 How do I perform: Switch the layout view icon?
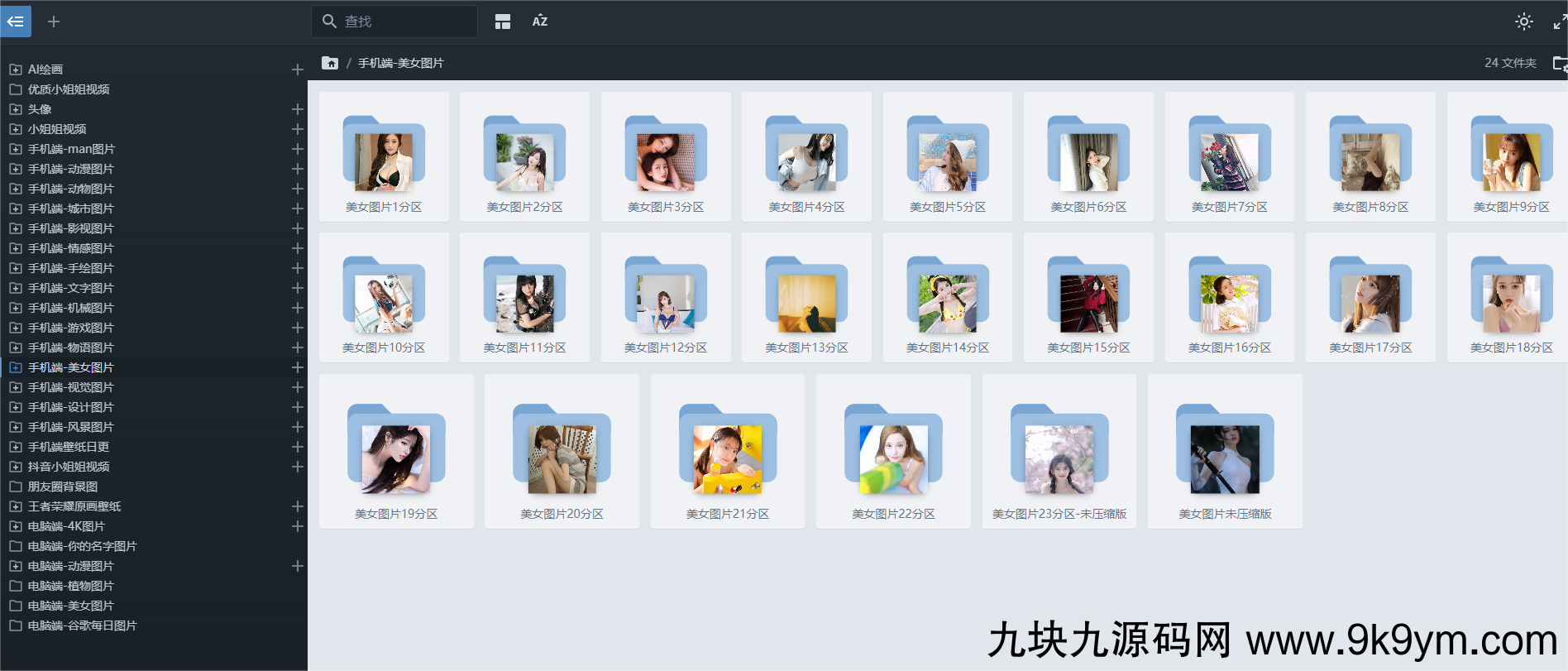(503, 22)
